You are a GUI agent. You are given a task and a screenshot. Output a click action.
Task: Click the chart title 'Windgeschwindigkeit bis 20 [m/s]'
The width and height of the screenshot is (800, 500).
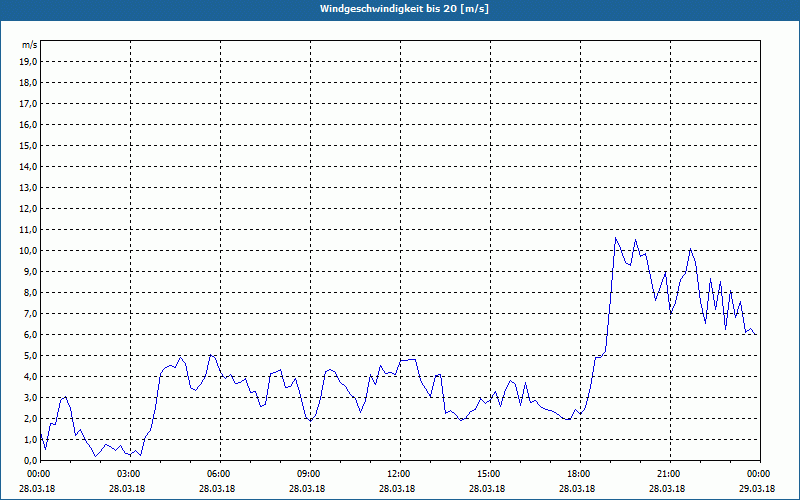point(404,9)
